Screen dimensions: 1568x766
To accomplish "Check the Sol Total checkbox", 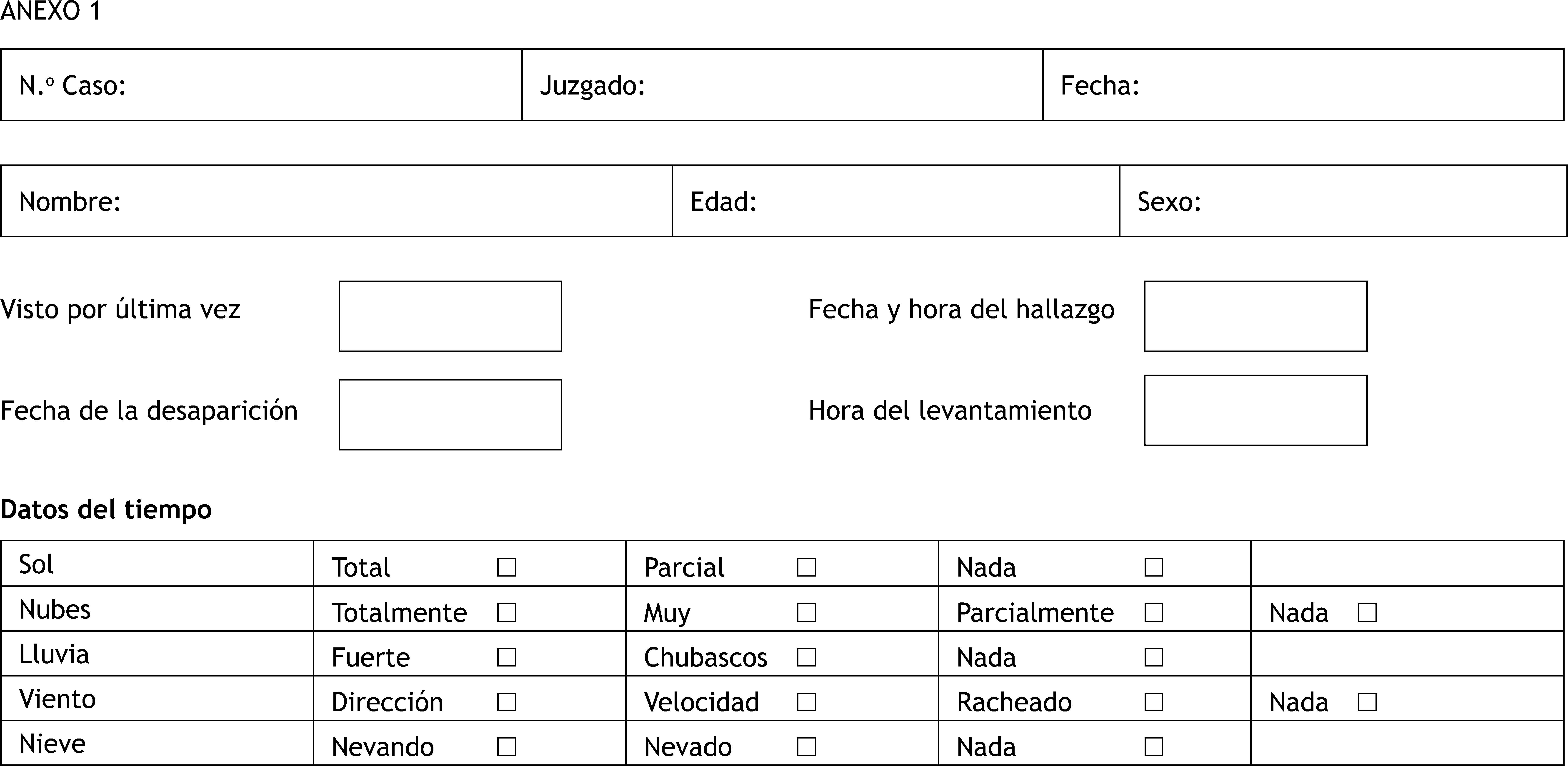I will point(506,567).
